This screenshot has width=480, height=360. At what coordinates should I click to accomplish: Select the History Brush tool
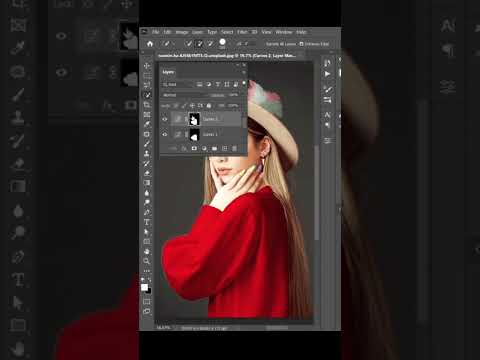(147, 163)
